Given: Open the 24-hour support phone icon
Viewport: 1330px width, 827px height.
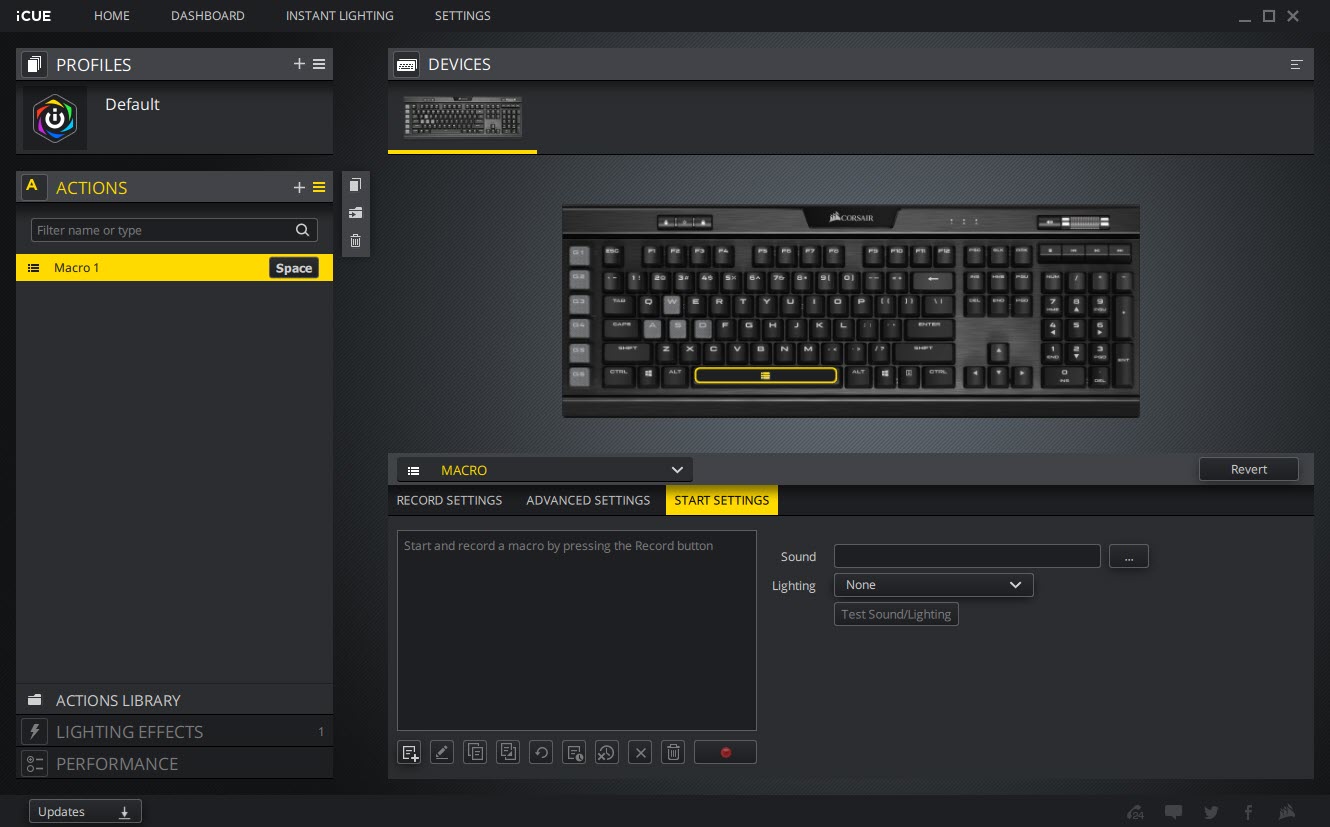Looking at the screenshot, I should point(1134,812).
